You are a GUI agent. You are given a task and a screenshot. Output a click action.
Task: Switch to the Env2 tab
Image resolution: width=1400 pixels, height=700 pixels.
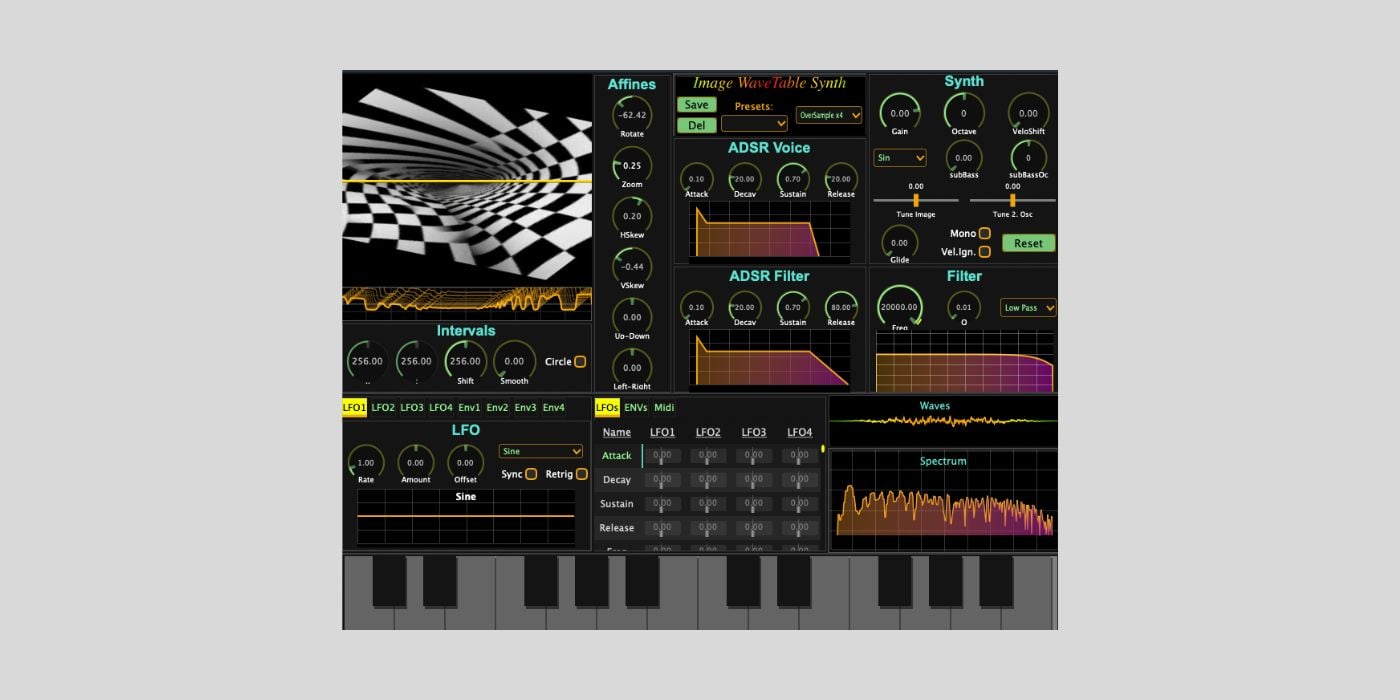497,407
